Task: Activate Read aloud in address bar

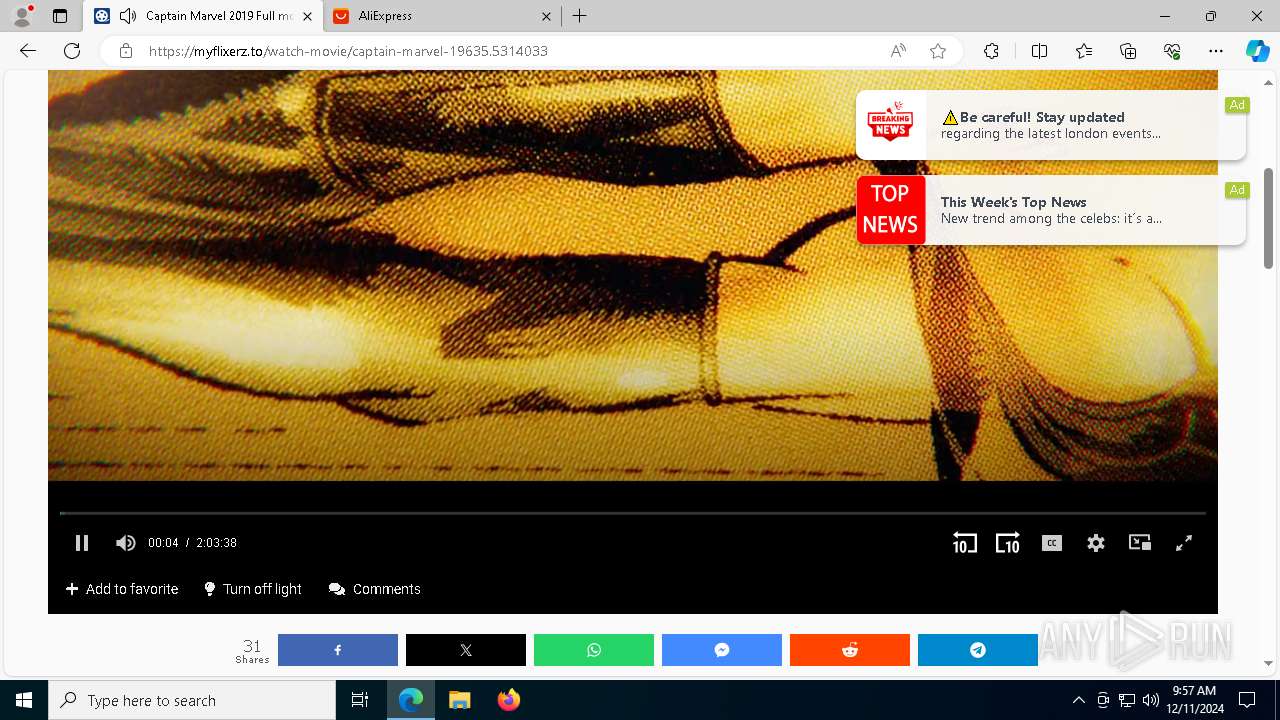Action: point(898,51)
